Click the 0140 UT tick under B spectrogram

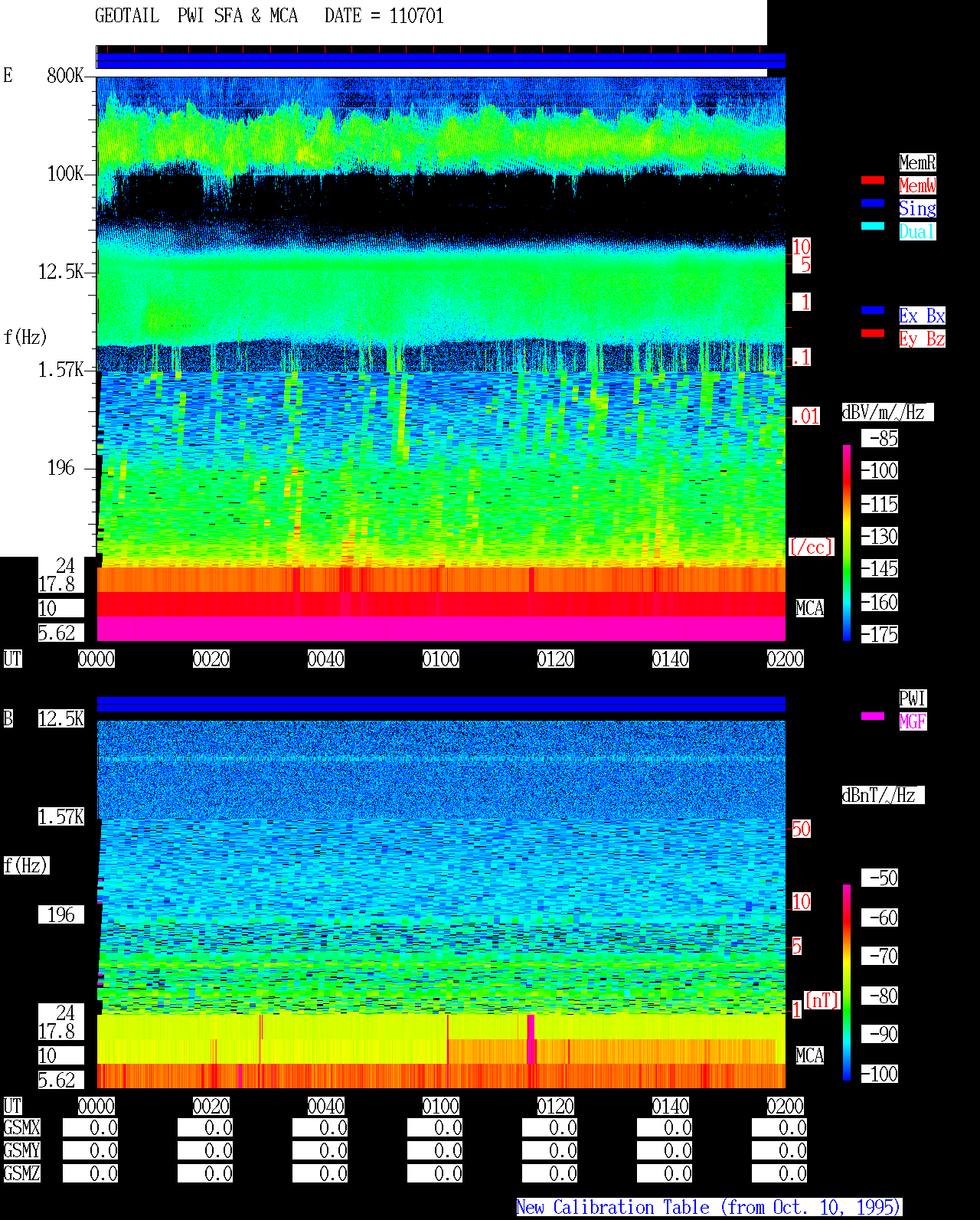(x=671, y=1106)
